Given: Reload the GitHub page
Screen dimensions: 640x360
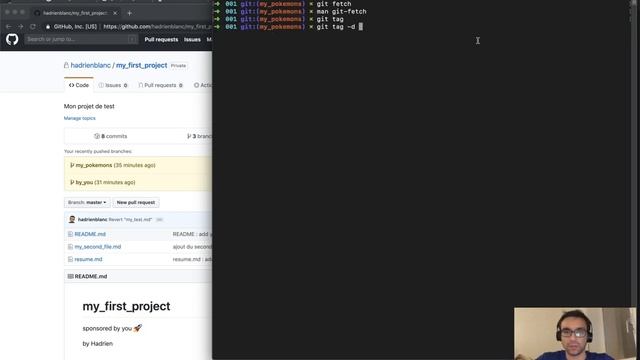Looking at the screenshot, I should (x=33, y=27).
